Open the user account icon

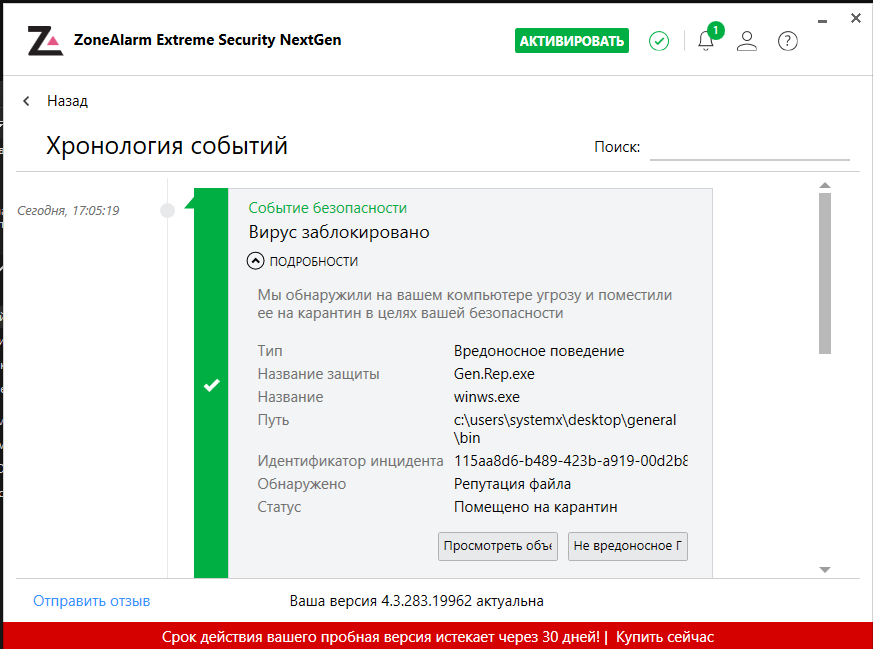pyautogui.click(x=747, y=41)
